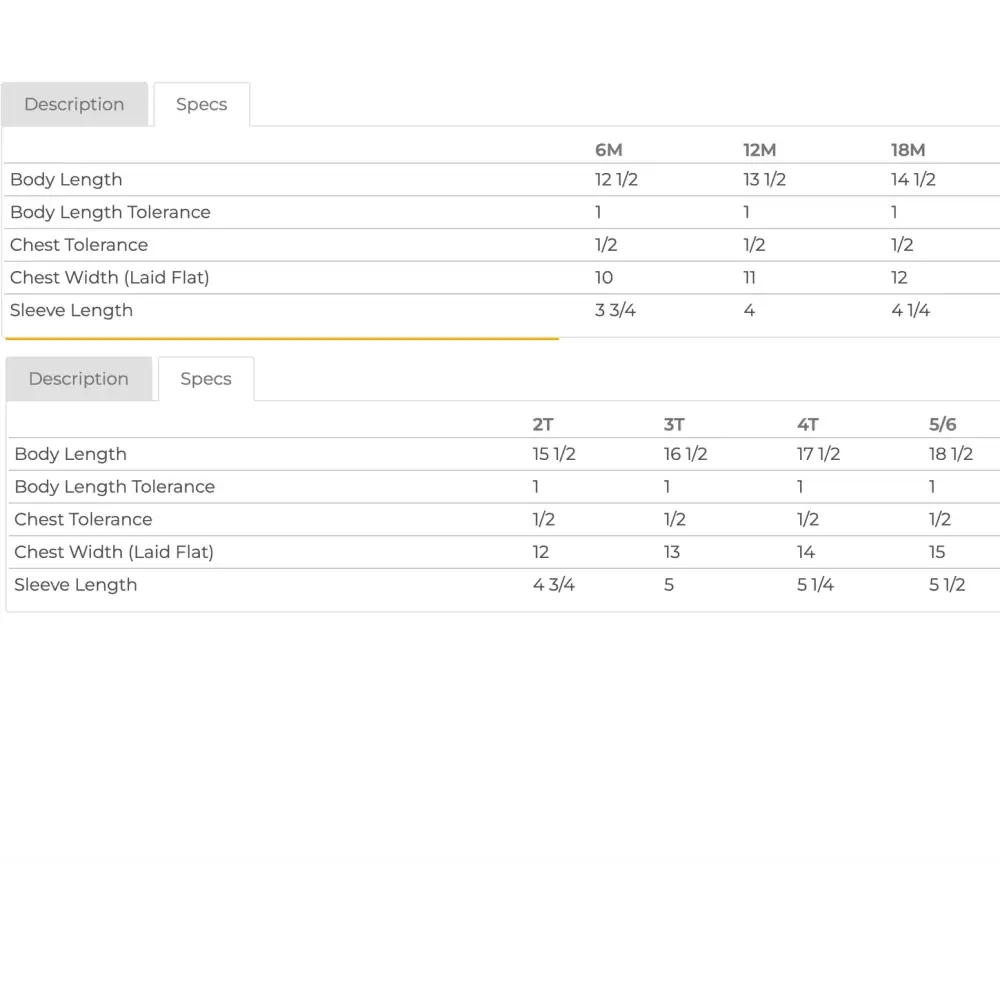Click Chest Tolerance label in lower table
The image size is (1000, 1000).
(x=83, y=520)
